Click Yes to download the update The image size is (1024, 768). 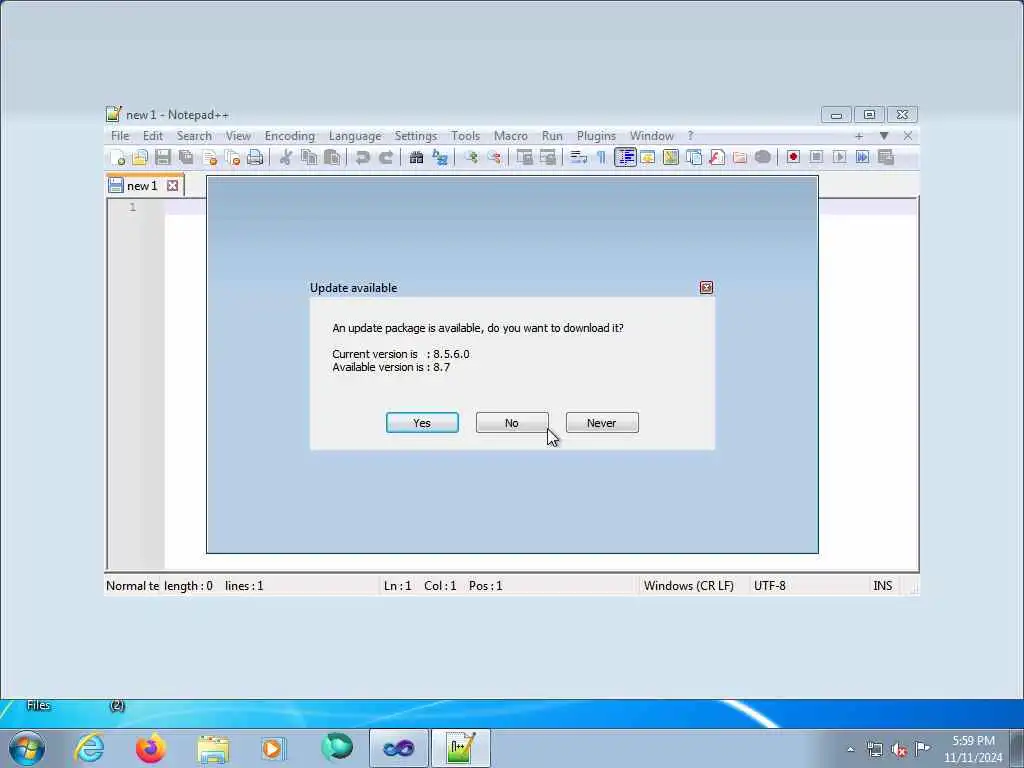[422, 423]
